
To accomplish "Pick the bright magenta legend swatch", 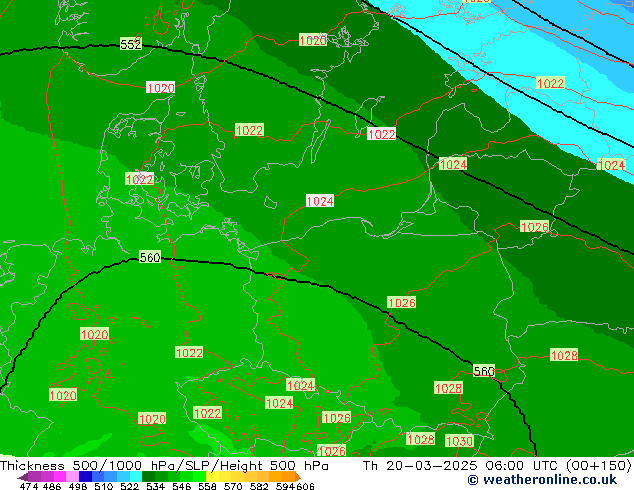I will tap(59, 477).
